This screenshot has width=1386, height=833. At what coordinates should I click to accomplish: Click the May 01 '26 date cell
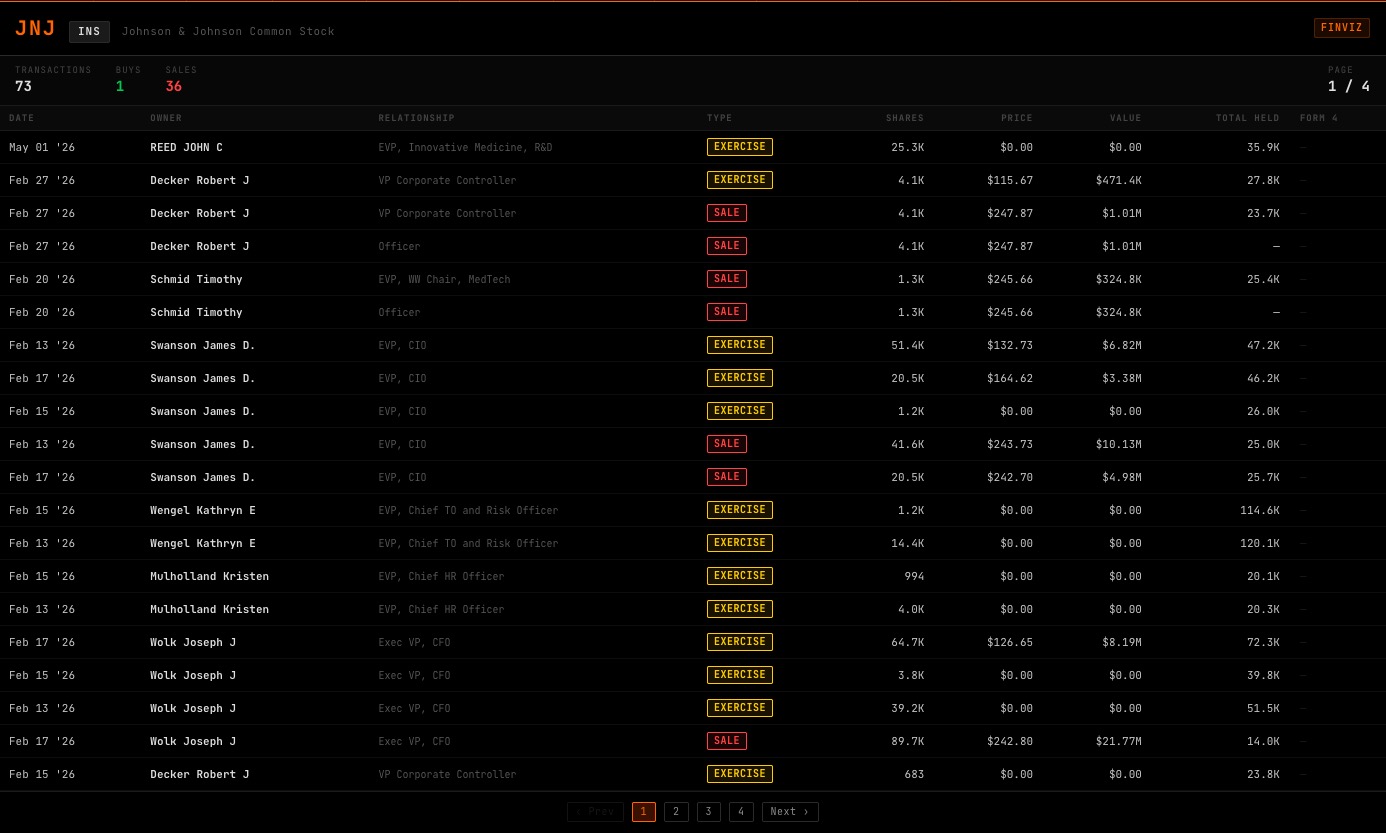coord(42,147)
